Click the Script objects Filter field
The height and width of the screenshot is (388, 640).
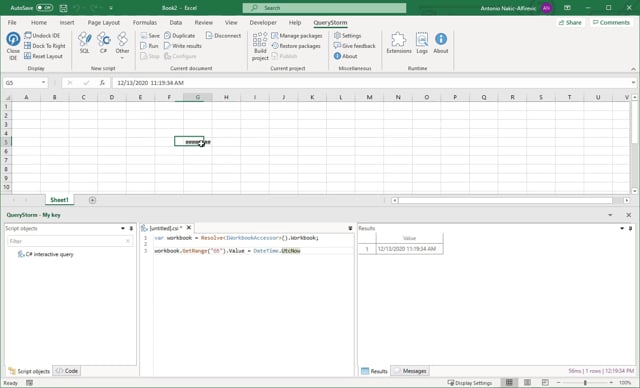point(69,241)
